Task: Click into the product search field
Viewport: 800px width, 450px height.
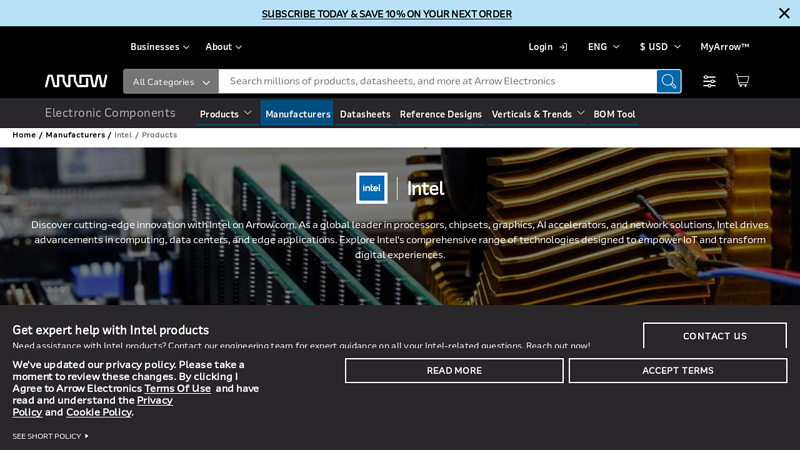Action: click(x=438, y=81)
